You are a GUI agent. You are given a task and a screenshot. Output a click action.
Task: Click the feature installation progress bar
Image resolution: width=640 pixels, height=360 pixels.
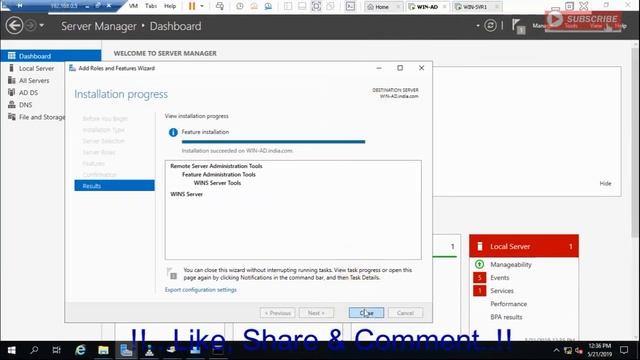tap(273, 142)
